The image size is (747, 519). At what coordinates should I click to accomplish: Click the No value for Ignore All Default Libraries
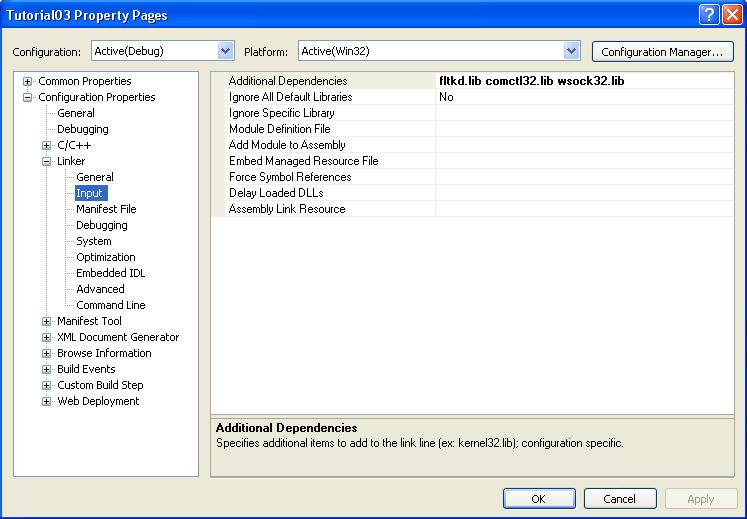pyautogui.click(x=446, y=97)
